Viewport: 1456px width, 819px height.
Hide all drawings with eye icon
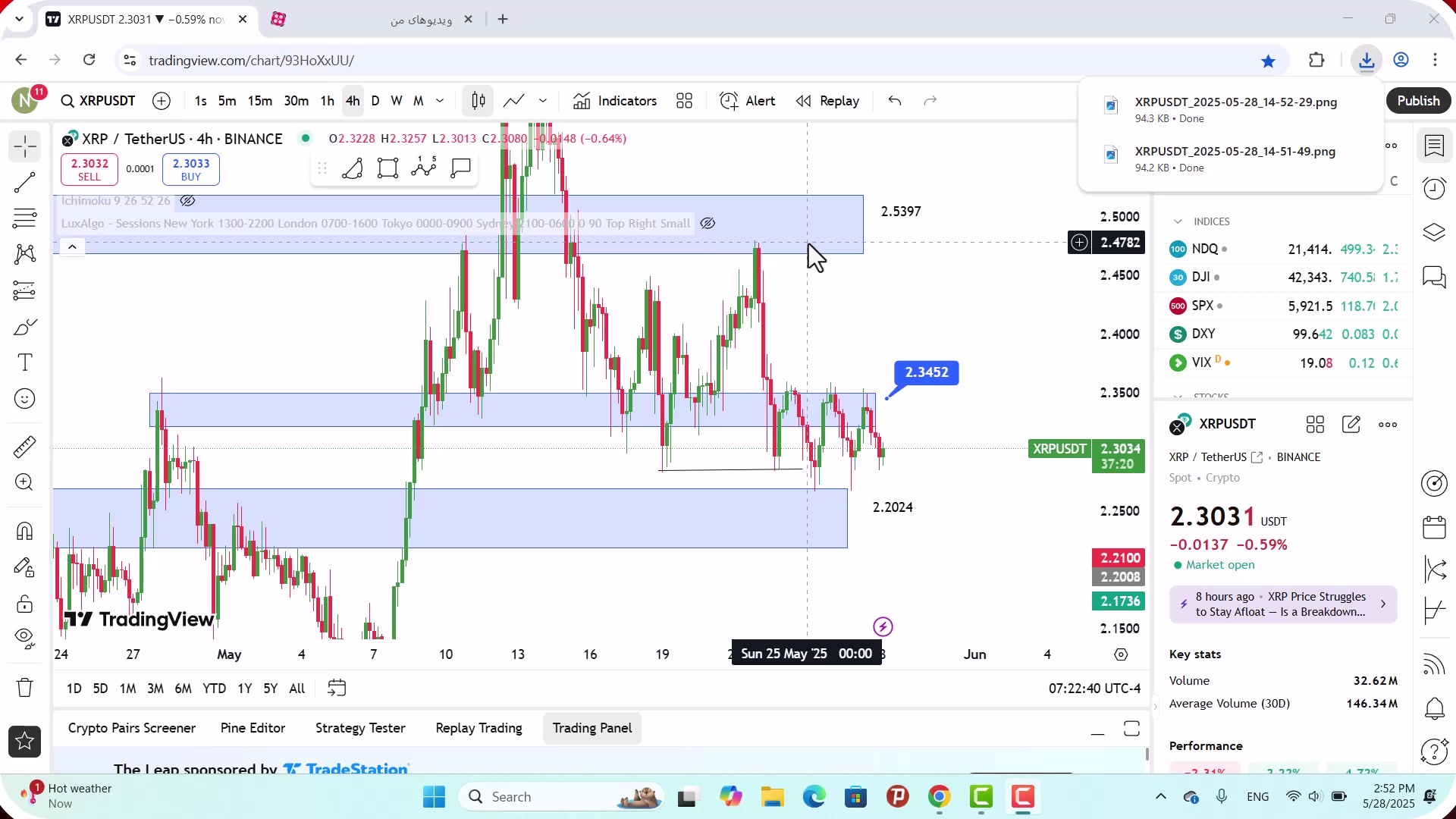coord(25,639)
